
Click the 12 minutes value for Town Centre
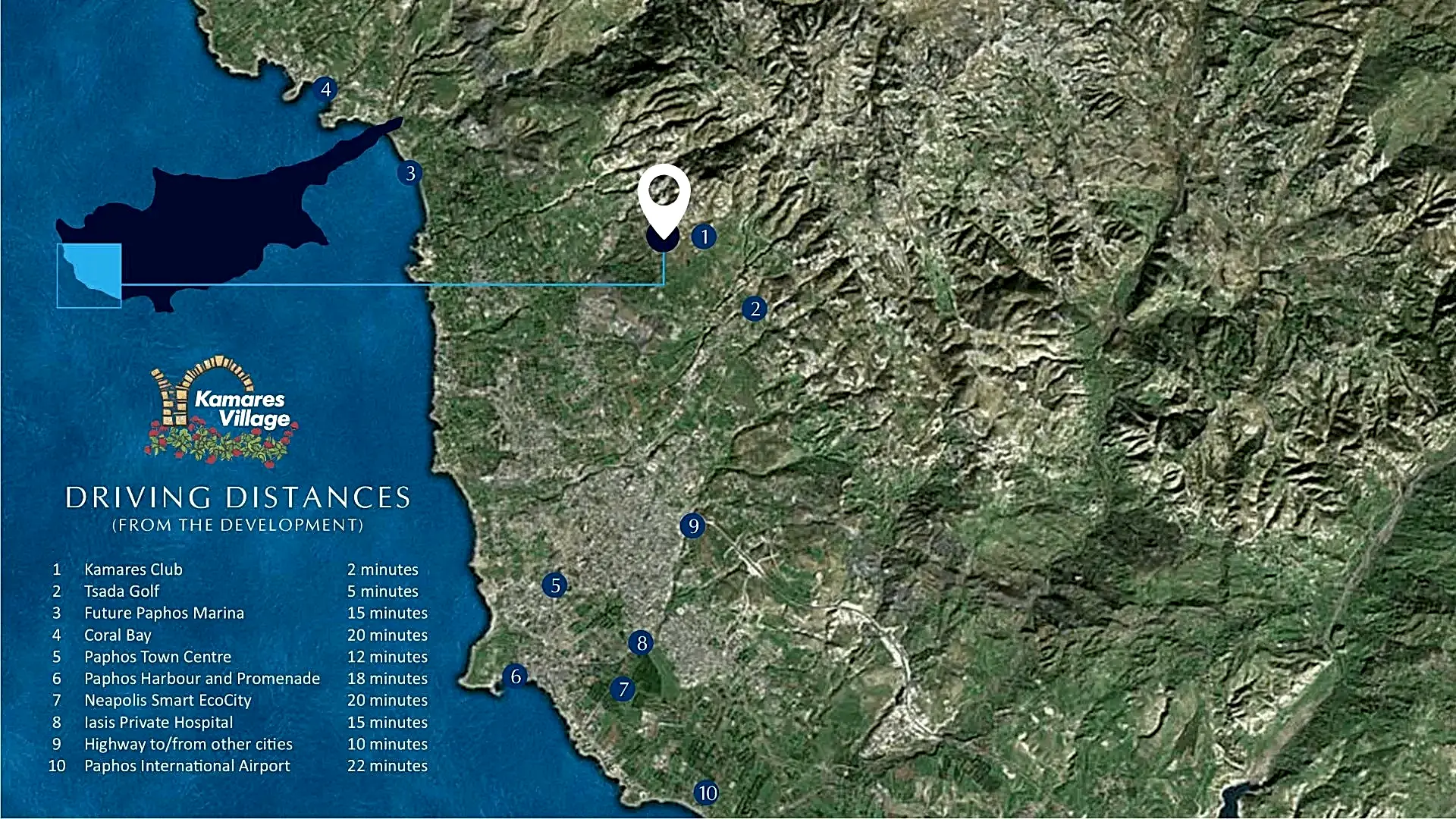[388, 657]
